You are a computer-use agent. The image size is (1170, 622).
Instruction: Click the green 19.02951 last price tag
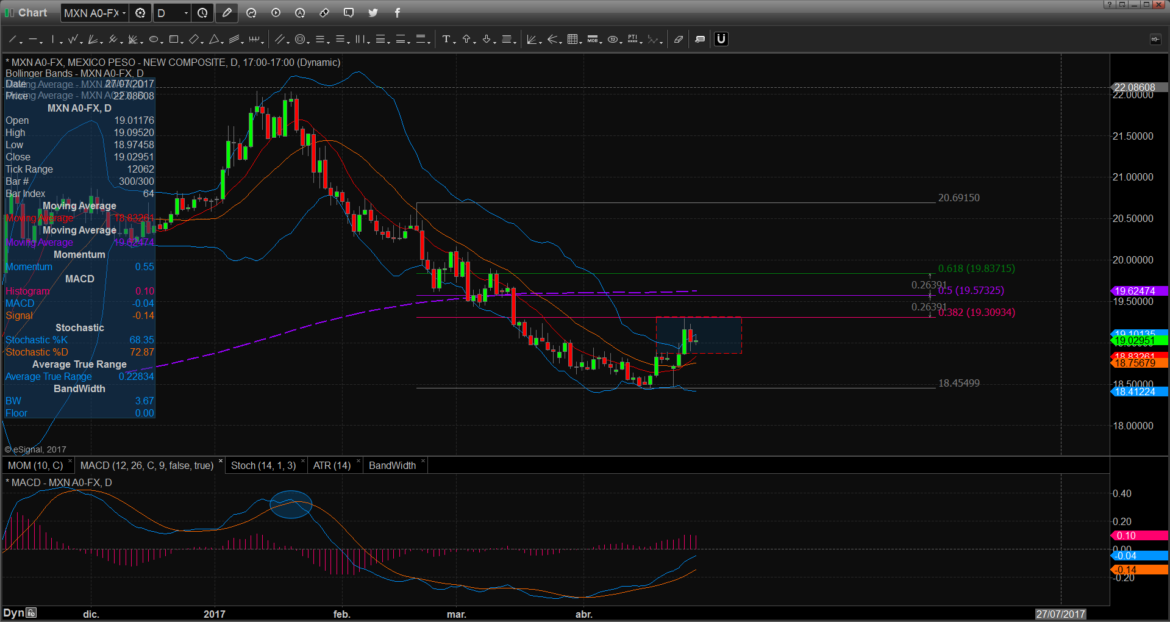[x=1140, y=341]
